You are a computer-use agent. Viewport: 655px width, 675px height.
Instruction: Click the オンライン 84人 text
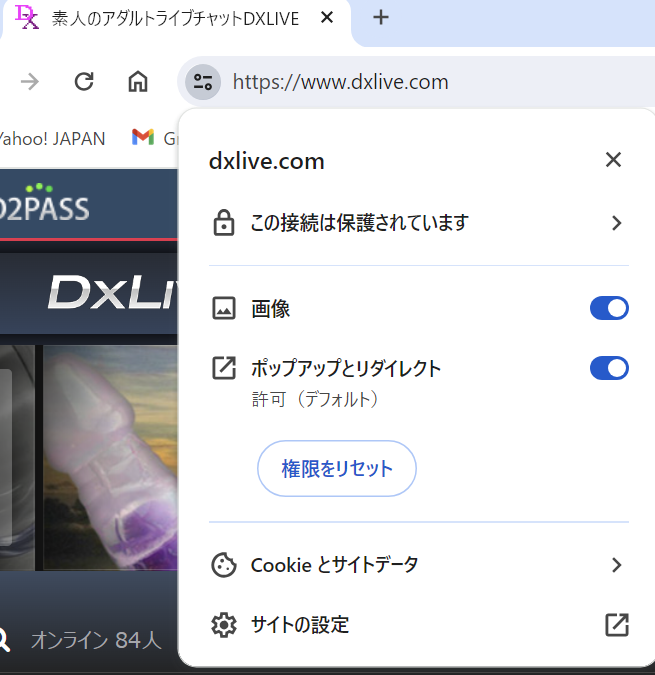[x=96, y=640]
